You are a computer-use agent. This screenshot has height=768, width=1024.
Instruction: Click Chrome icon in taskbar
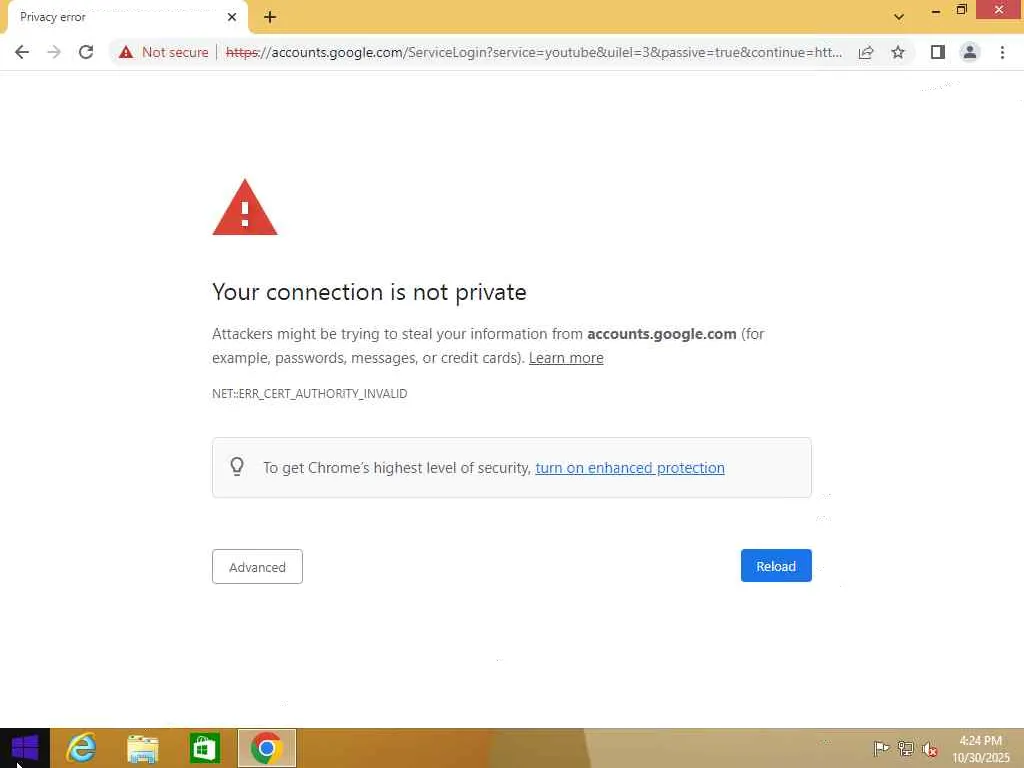tap(266, 748)
